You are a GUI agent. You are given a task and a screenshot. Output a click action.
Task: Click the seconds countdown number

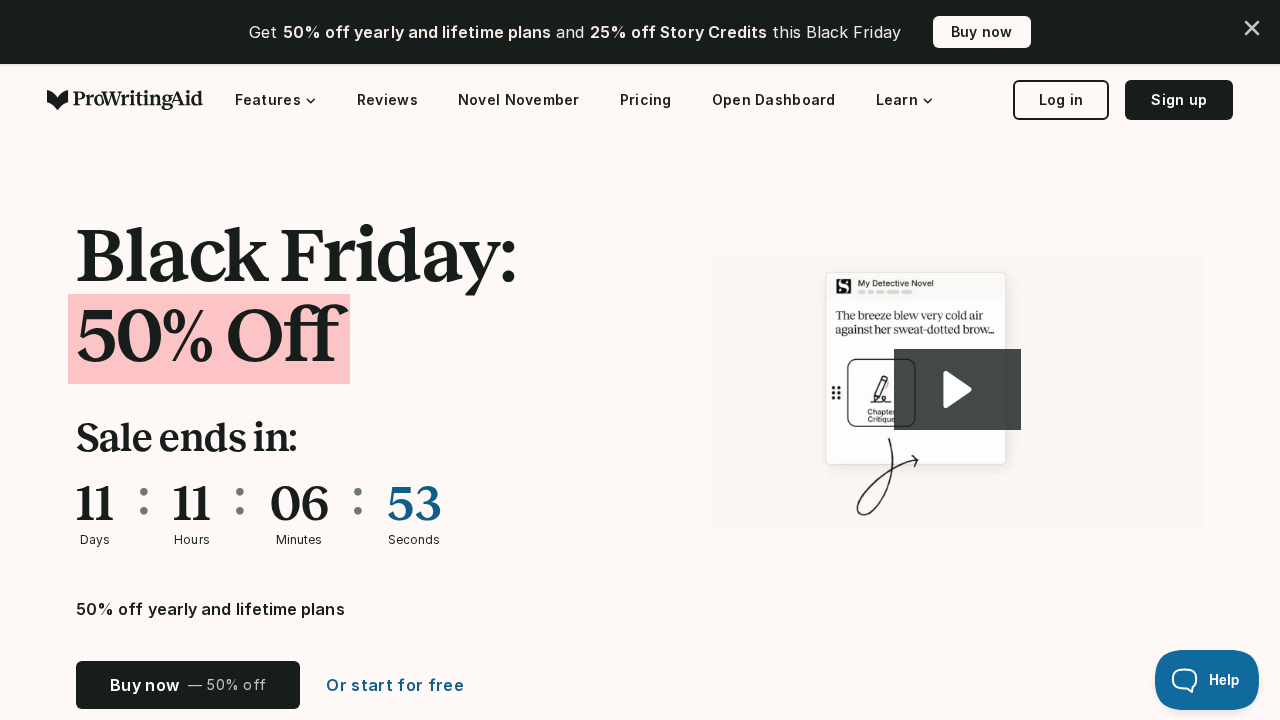414,504
